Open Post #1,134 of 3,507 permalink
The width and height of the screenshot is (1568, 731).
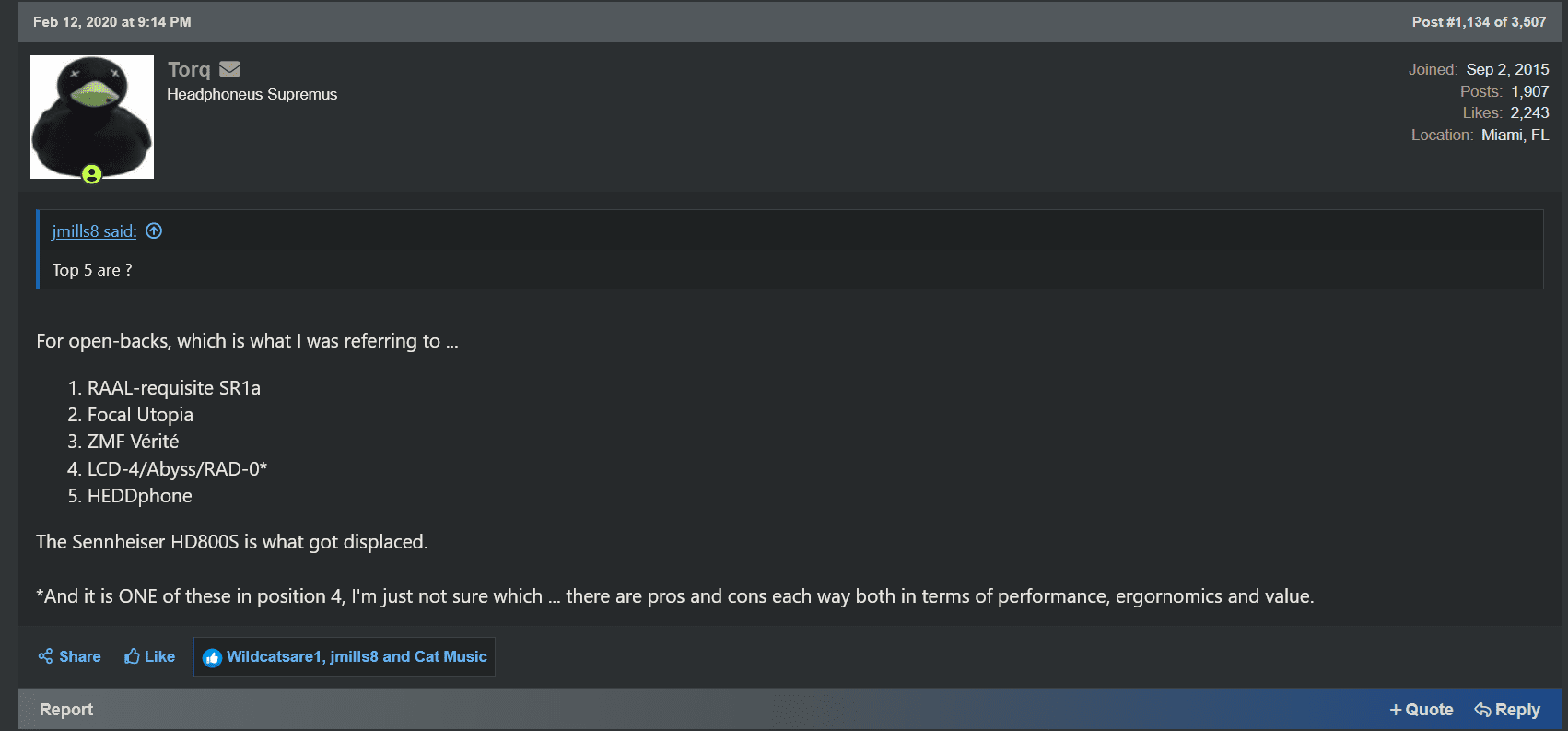tap(1479, 22)
